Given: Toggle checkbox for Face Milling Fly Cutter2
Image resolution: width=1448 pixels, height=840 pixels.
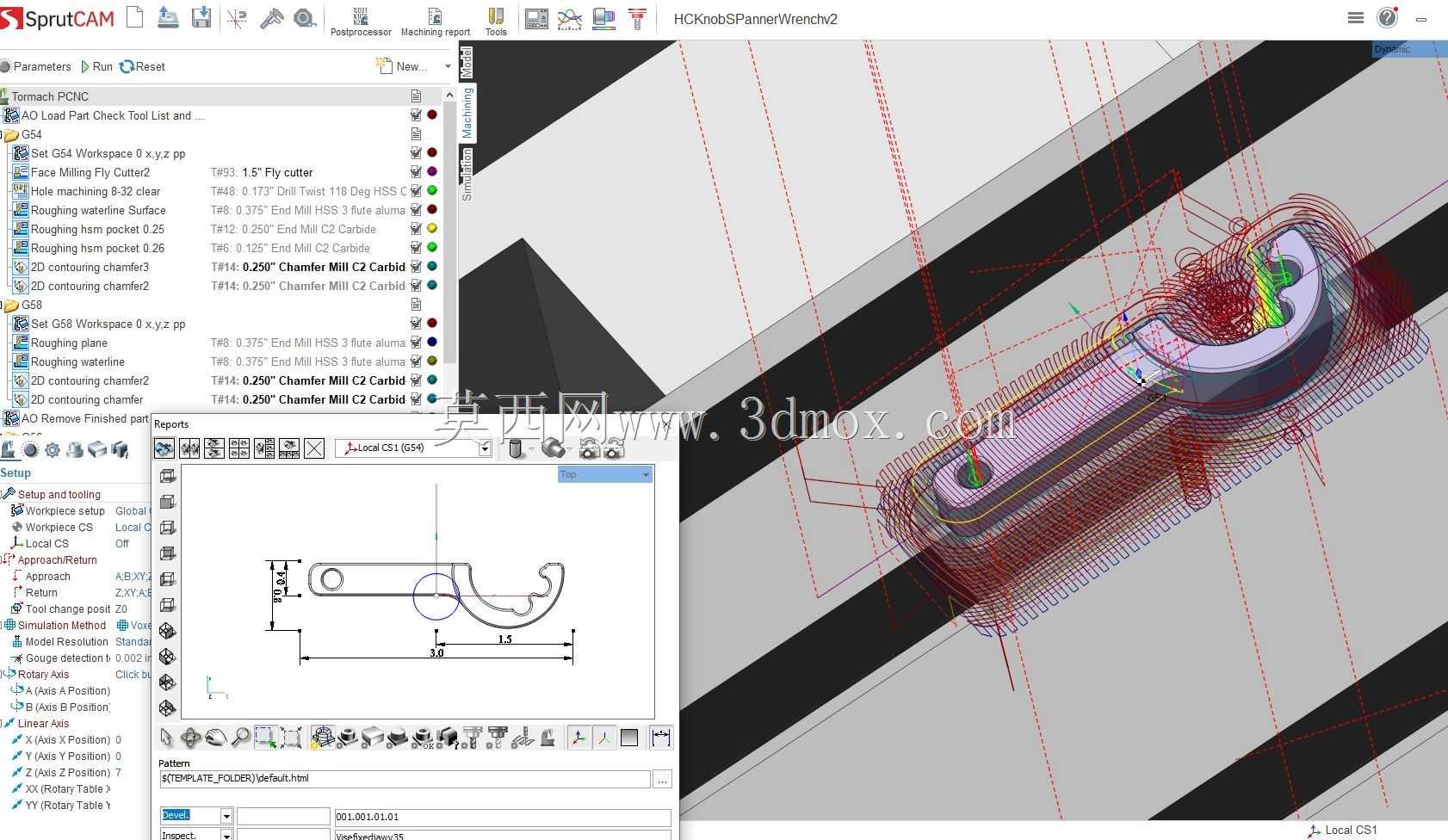Looking at the screenshot, I should click(416, 172).
